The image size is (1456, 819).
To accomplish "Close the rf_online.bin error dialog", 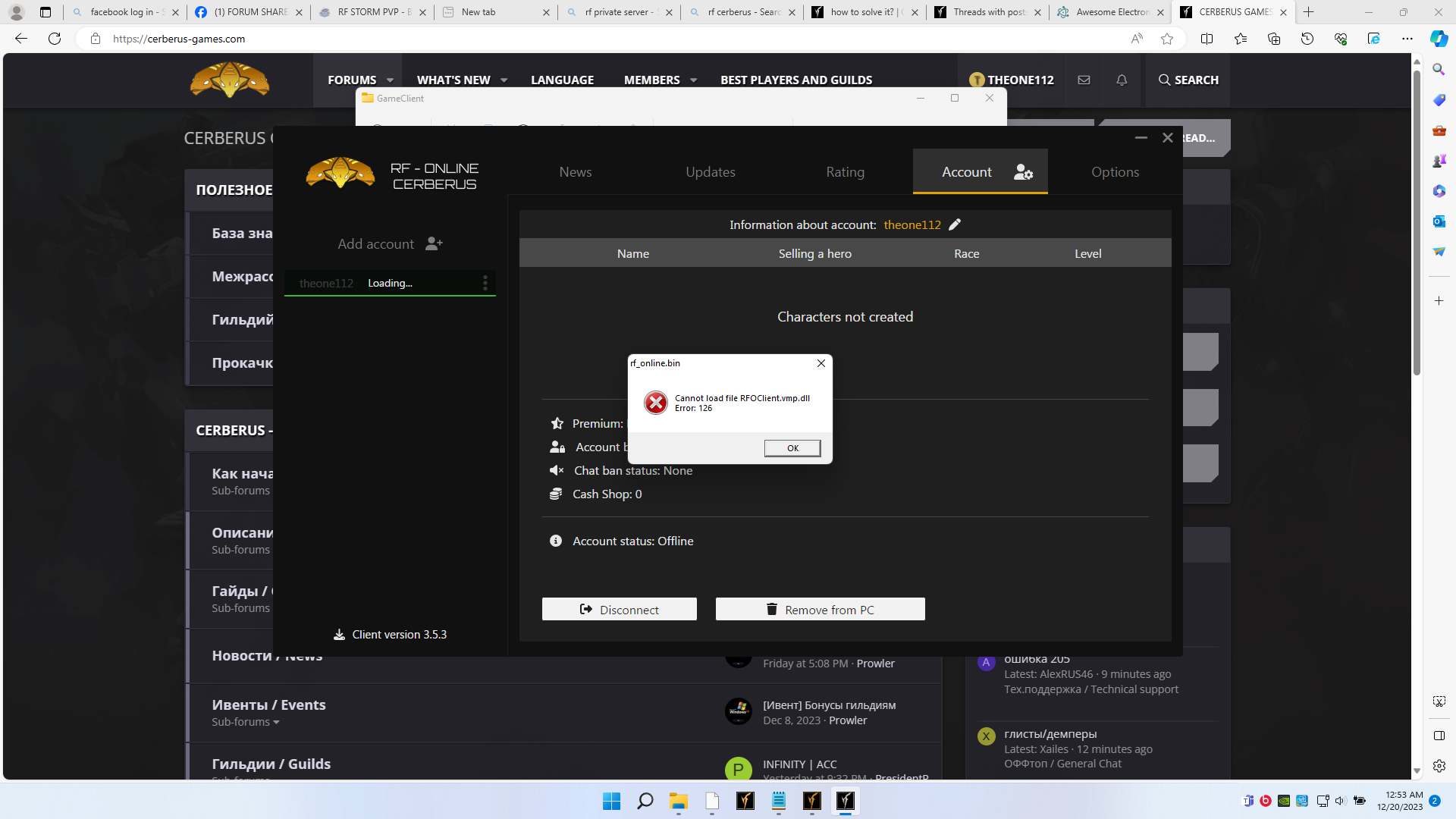I will tap(821, 363).
